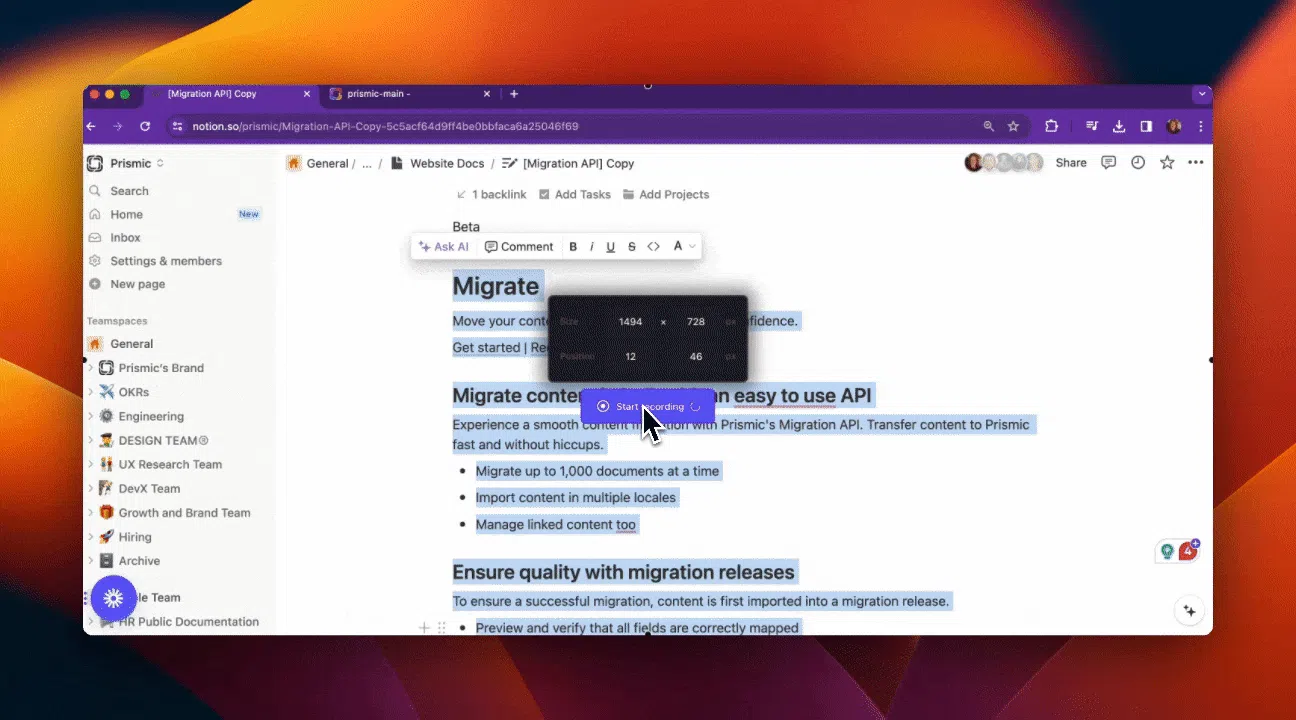Format selected text as inline code
Viewport: 1296px width, 720px height.
pos(654,246)
